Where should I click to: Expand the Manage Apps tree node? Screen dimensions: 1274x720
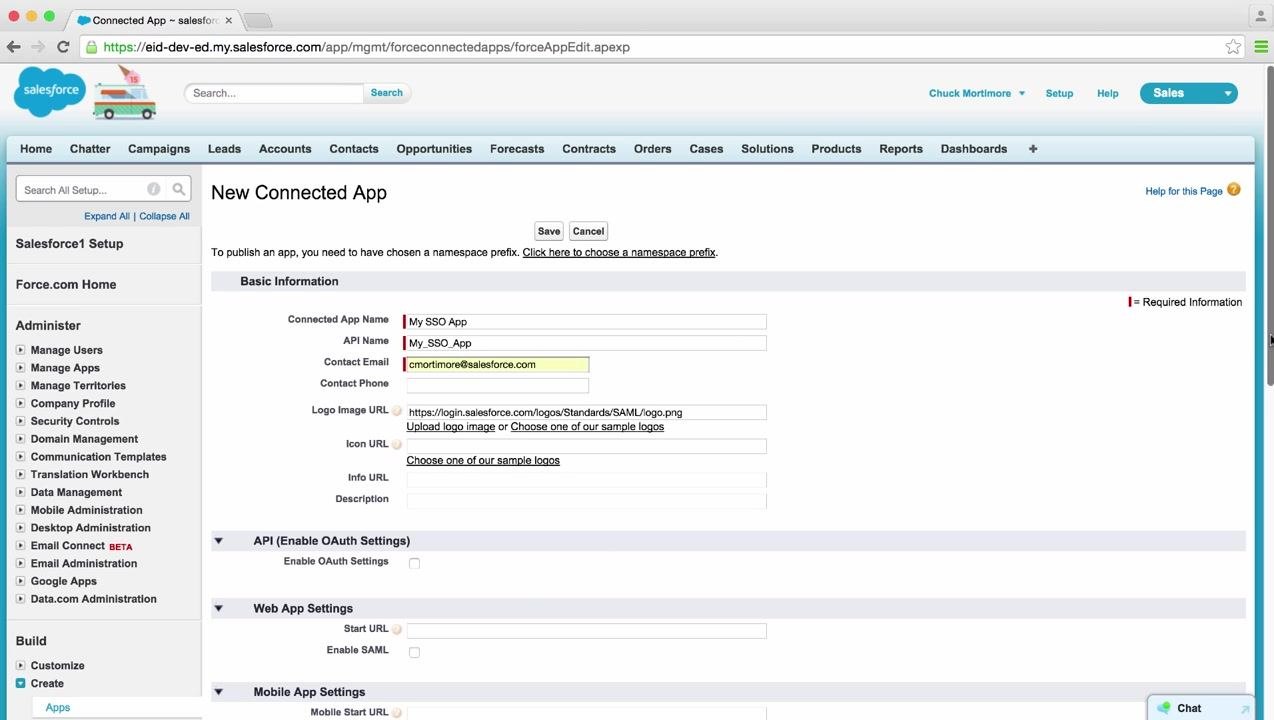coord(20,368)
